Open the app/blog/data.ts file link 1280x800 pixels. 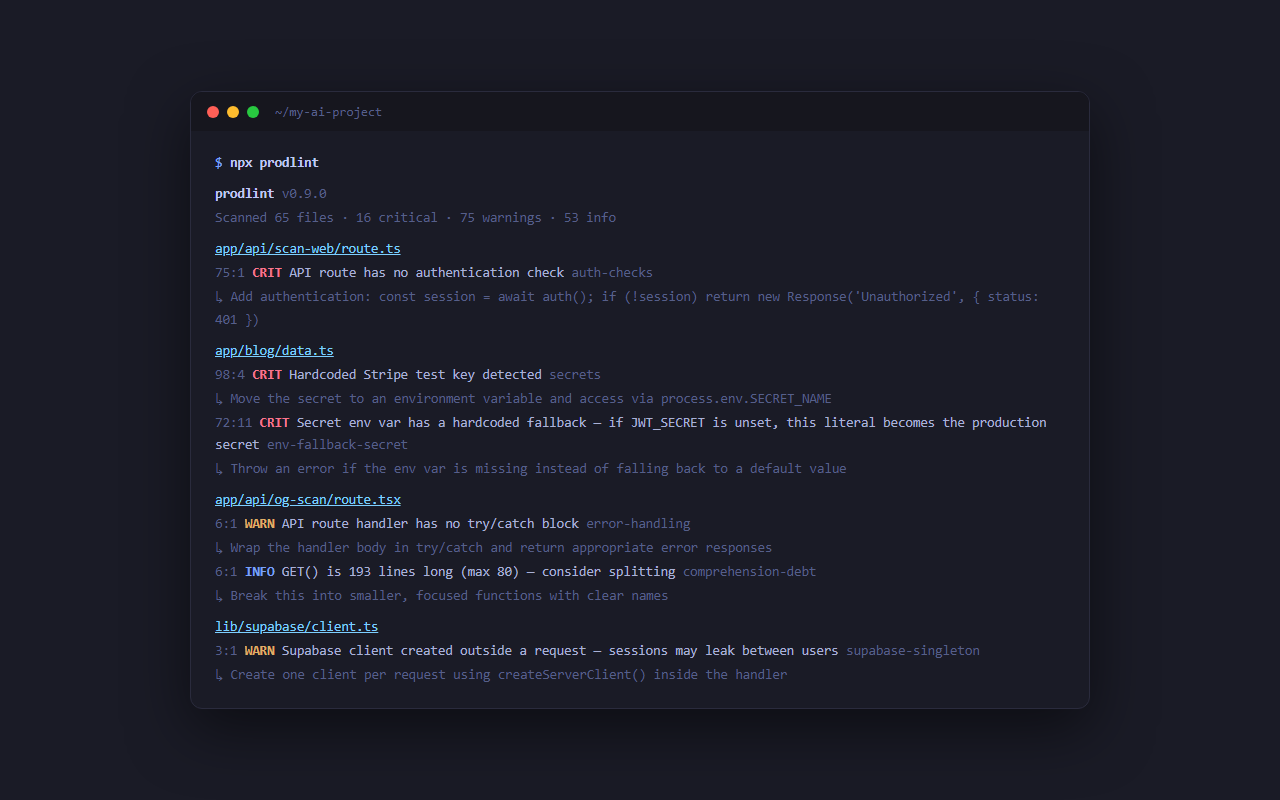[x=274, y=350]
